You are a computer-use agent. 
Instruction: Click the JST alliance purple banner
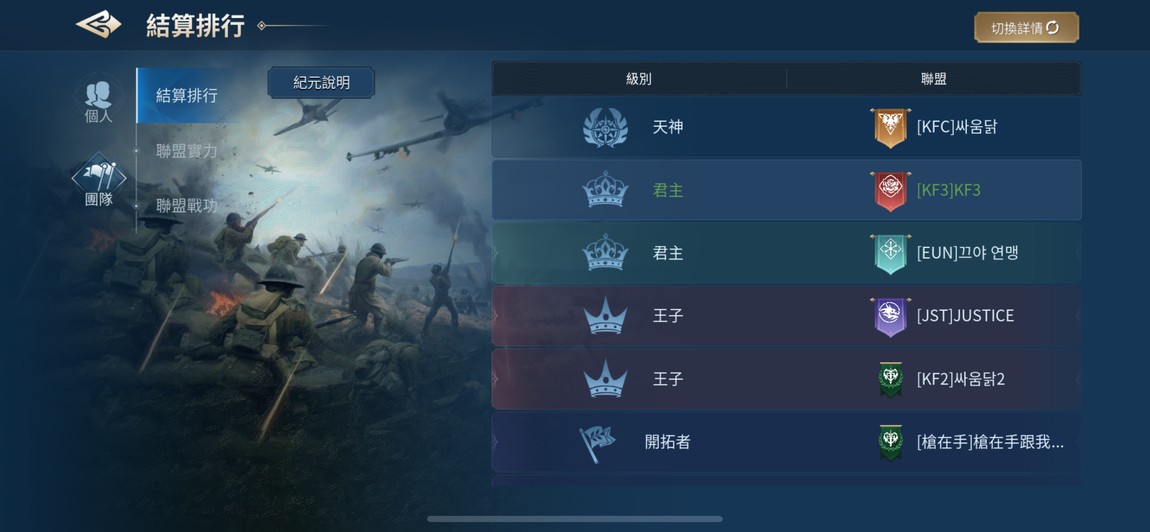[890, 317]
